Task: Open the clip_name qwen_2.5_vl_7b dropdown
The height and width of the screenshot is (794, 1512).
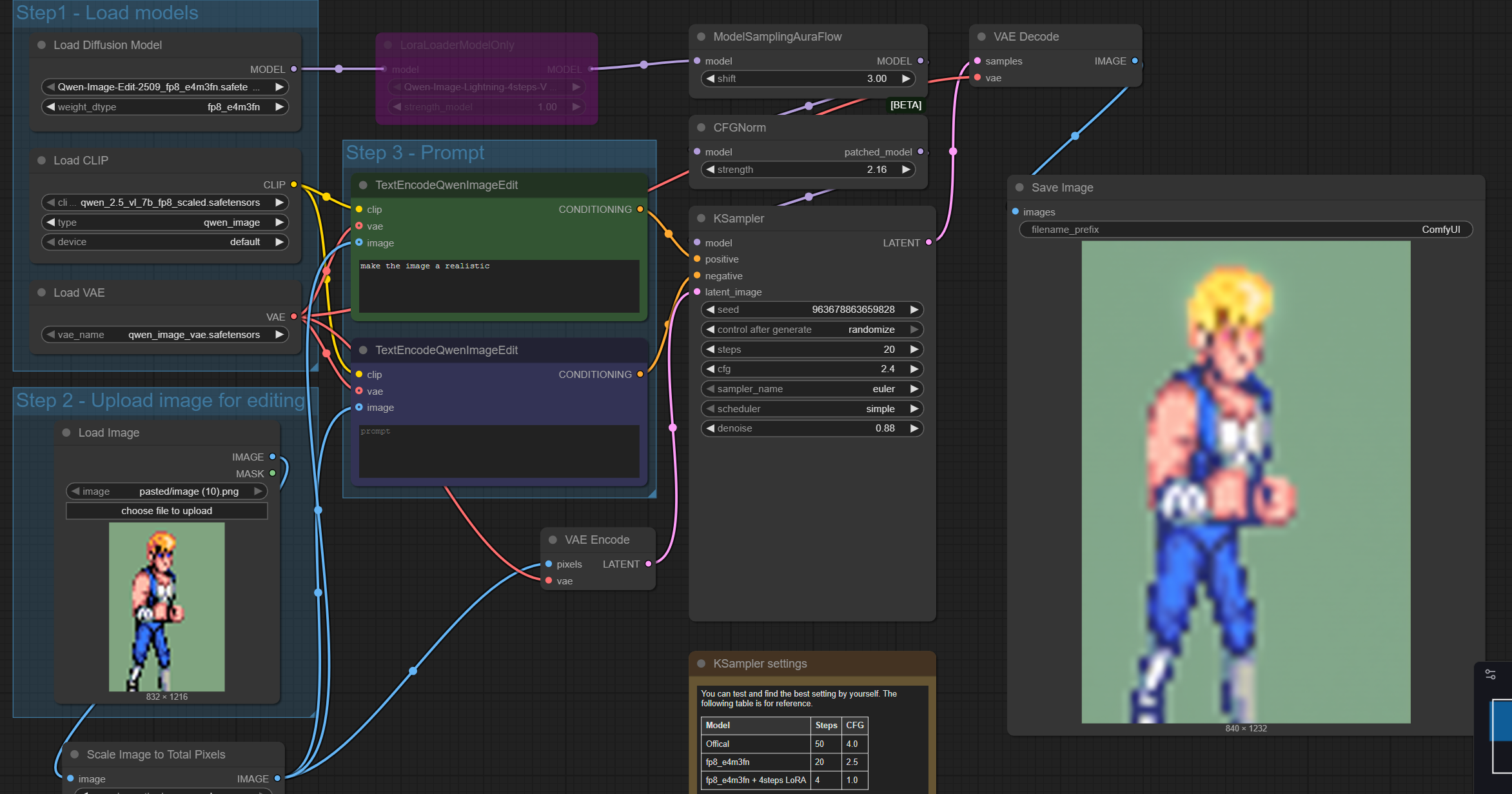Action: [165, 203]
